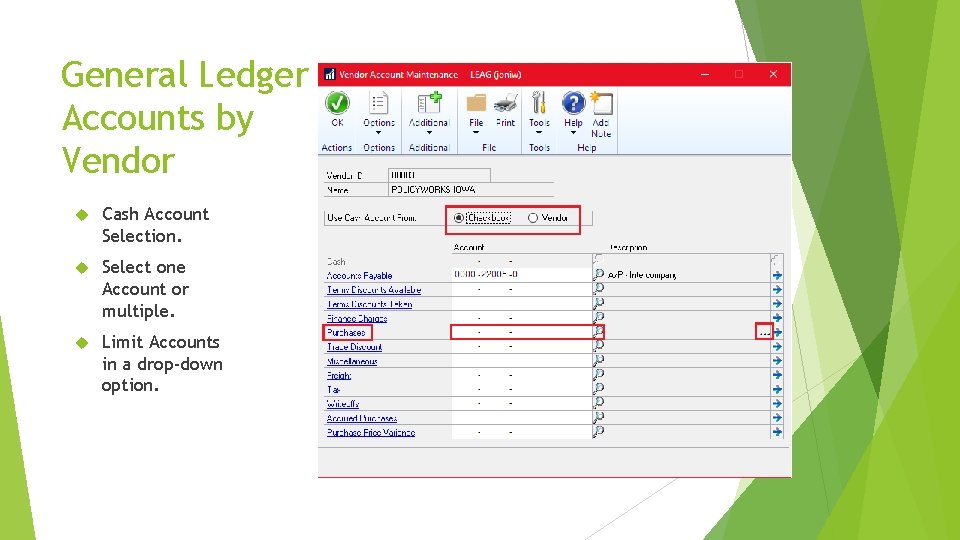Viewport: 960px width, 540px height.
Task: Open the Terms Discounts Taken link
Action: point(369,304)
